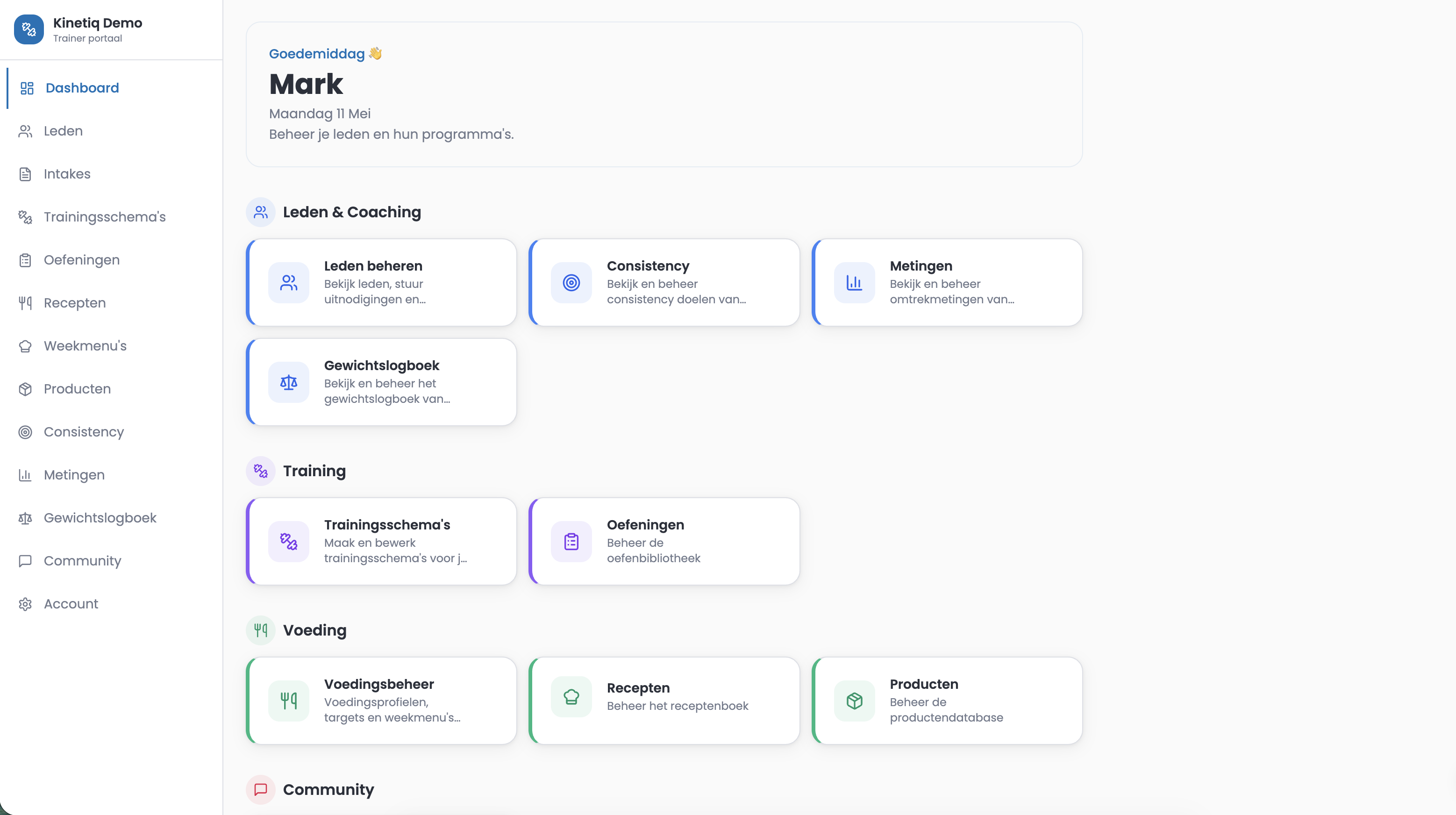Click the Trainer portaal subtitle
Image resolution: width=1456 pixels, height=815 pixels.
pos(87,38)
